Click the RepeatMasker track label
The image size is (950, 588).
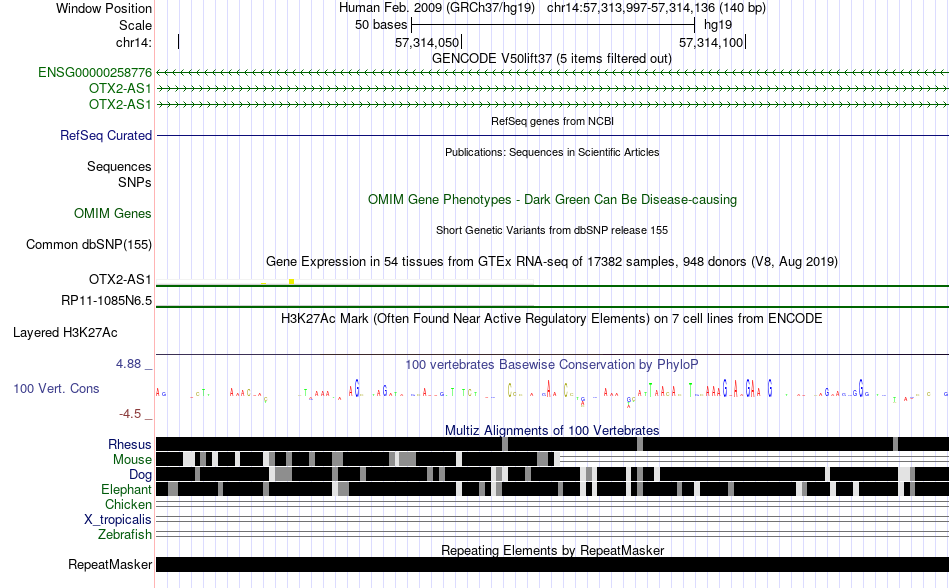110,564
